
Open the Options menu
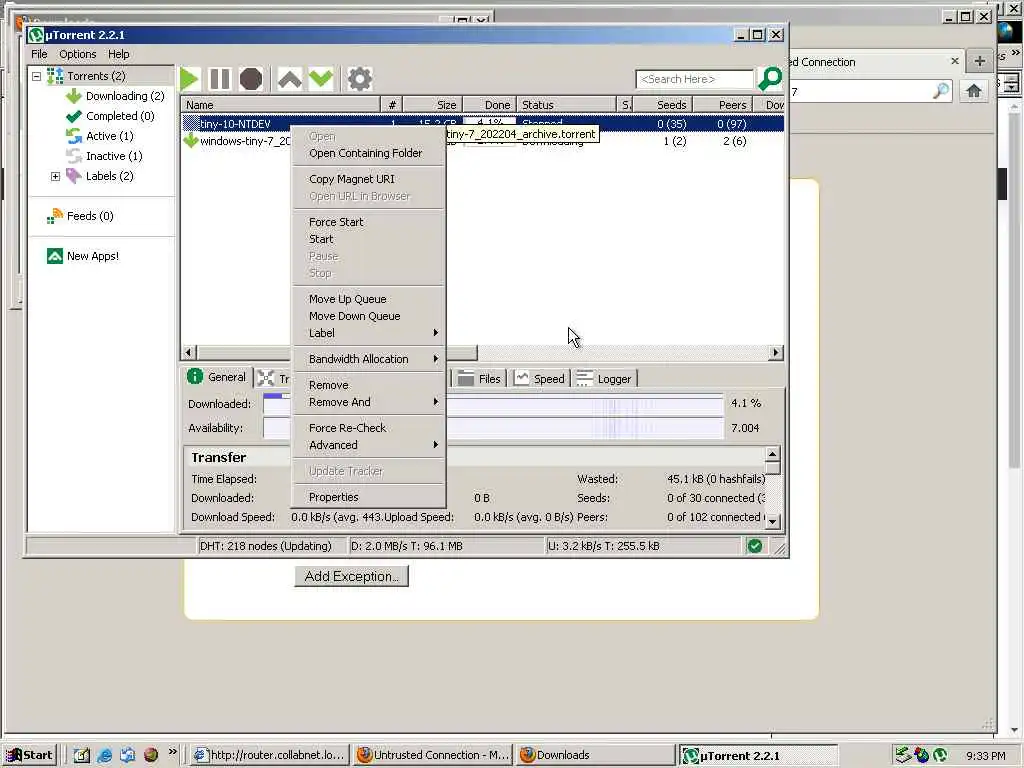click(78, 54)
